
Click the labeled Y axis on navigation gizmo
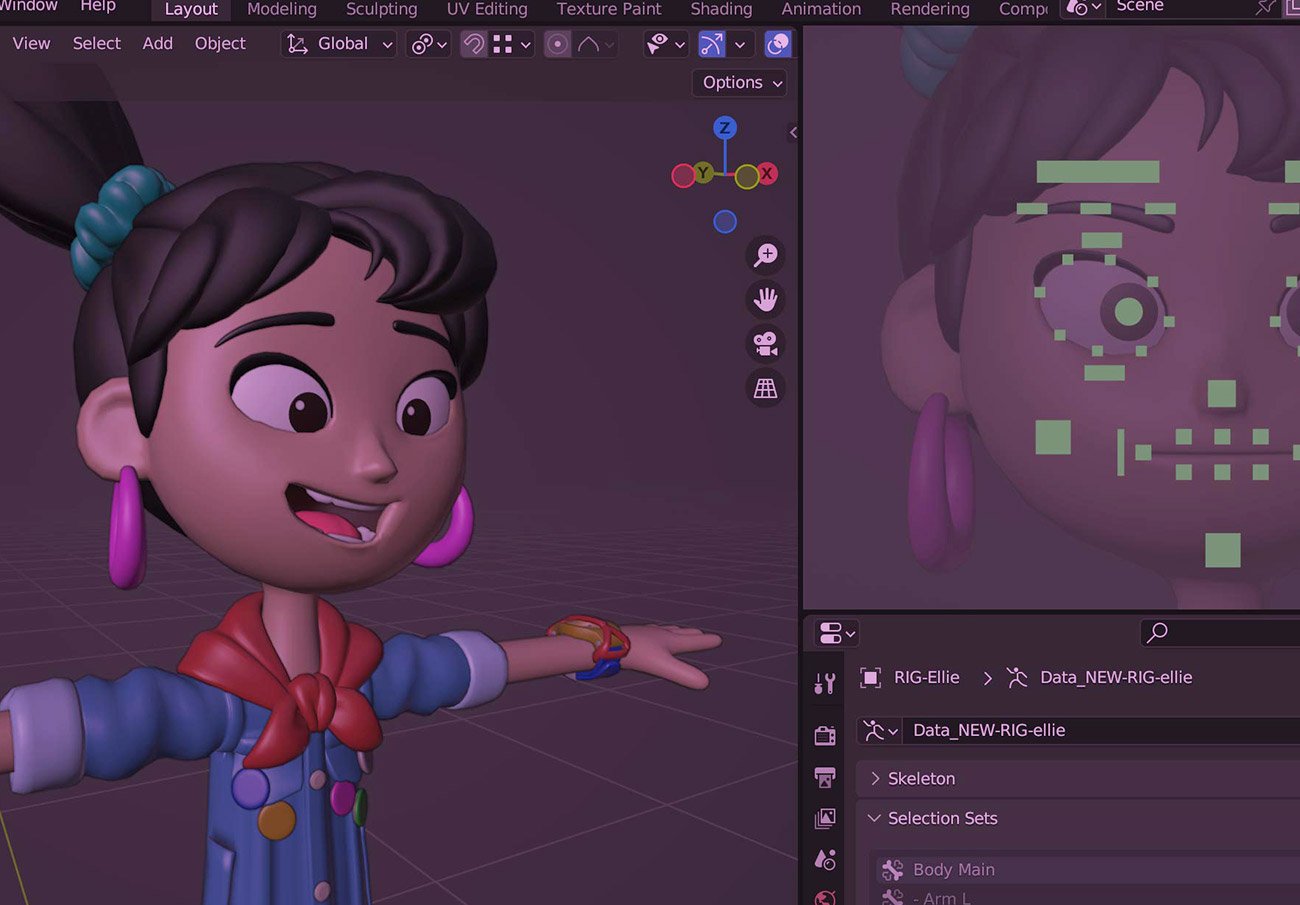coord(704,173)
